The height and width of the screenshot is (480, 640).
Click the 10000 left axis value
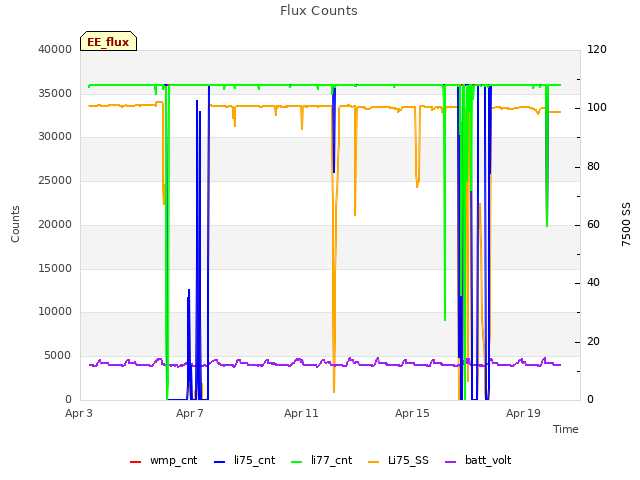pyautogui.click(x=55, y=311)
